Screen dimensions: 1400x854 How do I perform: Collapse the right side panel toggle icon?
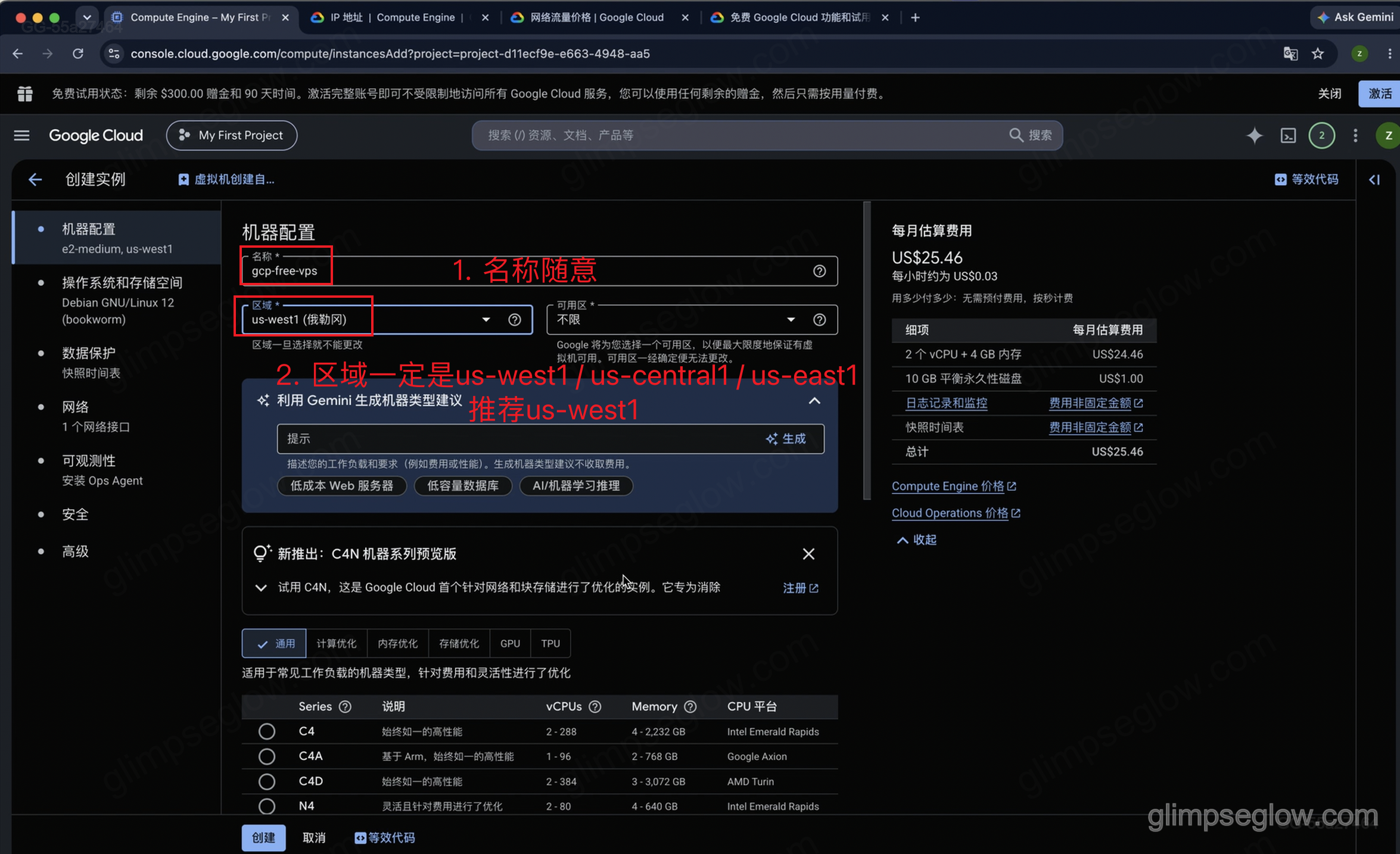1374,179
